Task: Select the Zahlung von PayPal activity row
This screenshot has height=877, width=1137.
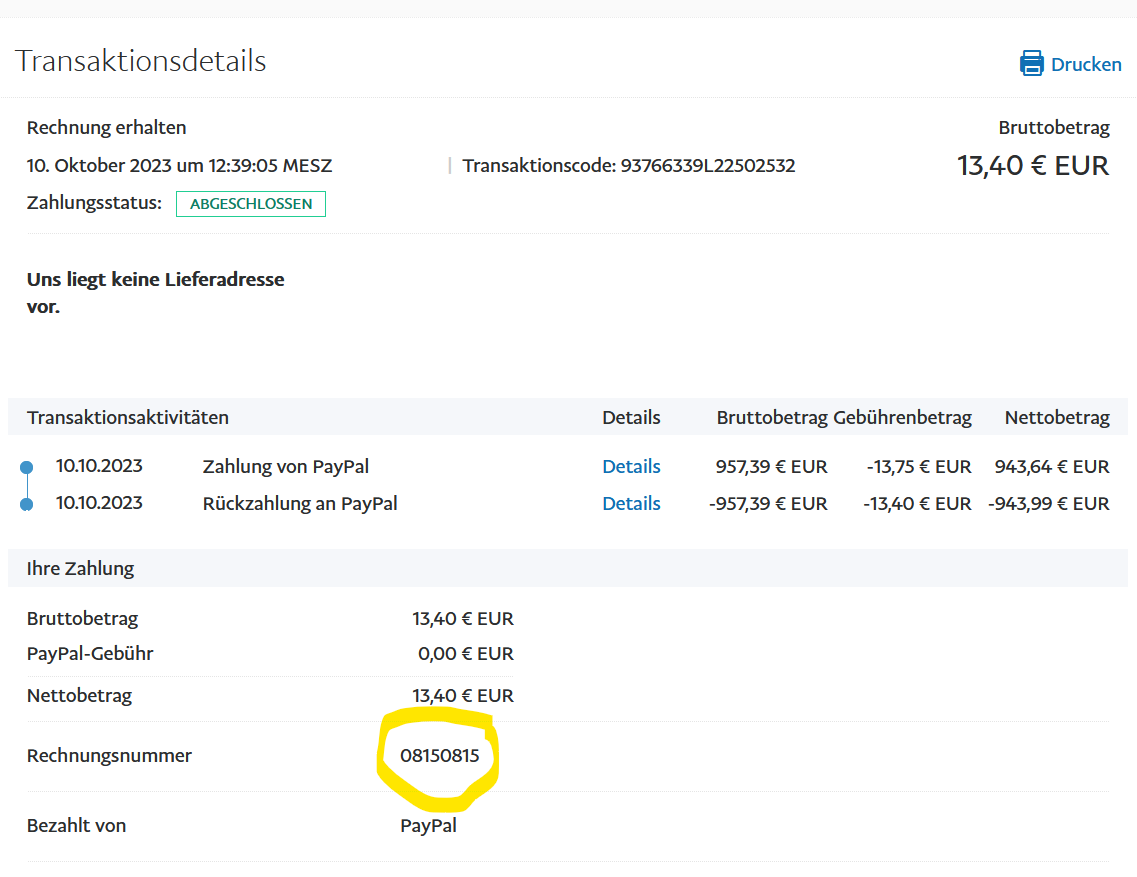Action: point(286,466)
